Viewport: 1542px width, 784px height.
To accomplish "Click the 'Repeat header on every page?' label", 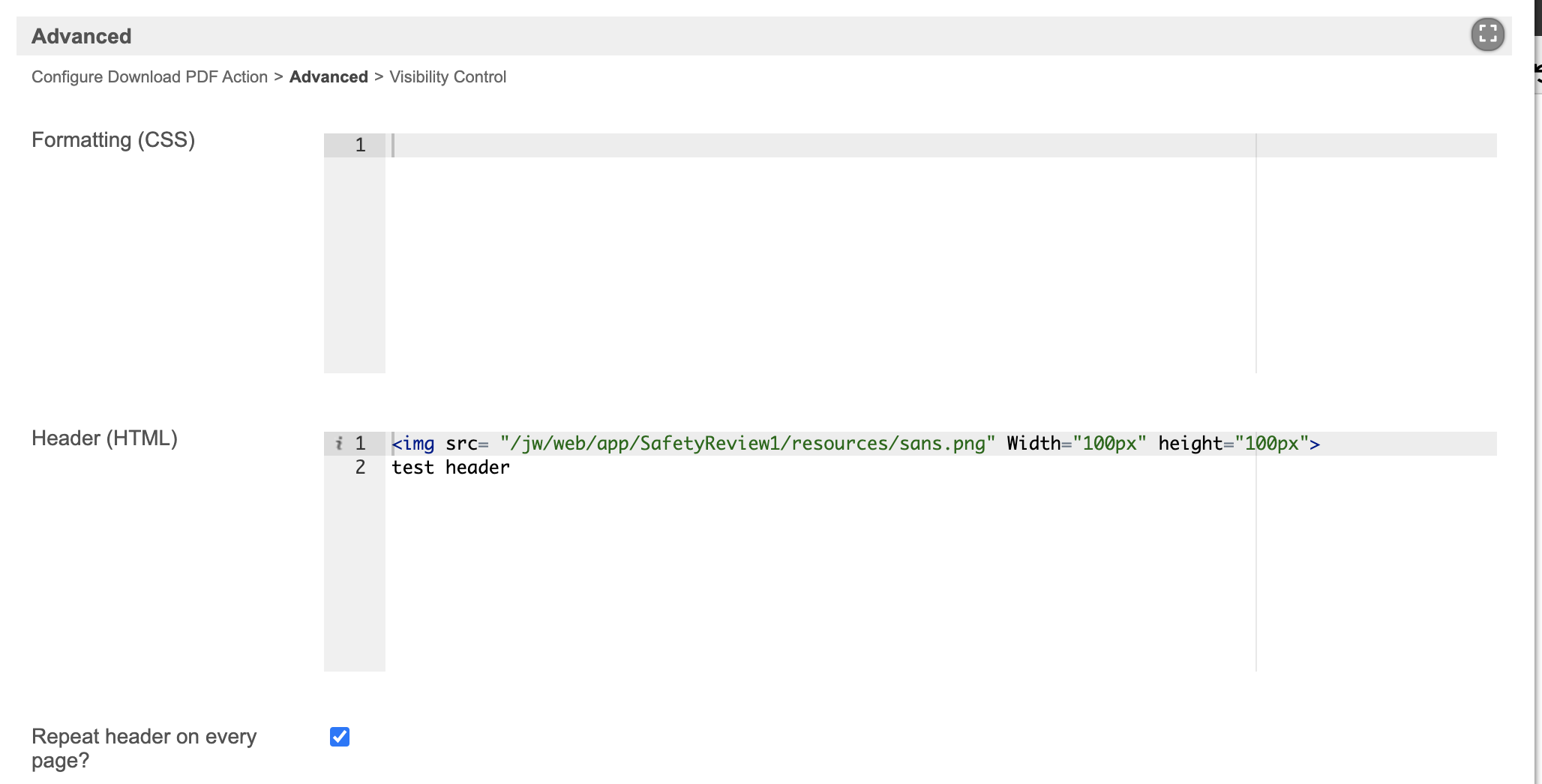I will click(143, 748).
